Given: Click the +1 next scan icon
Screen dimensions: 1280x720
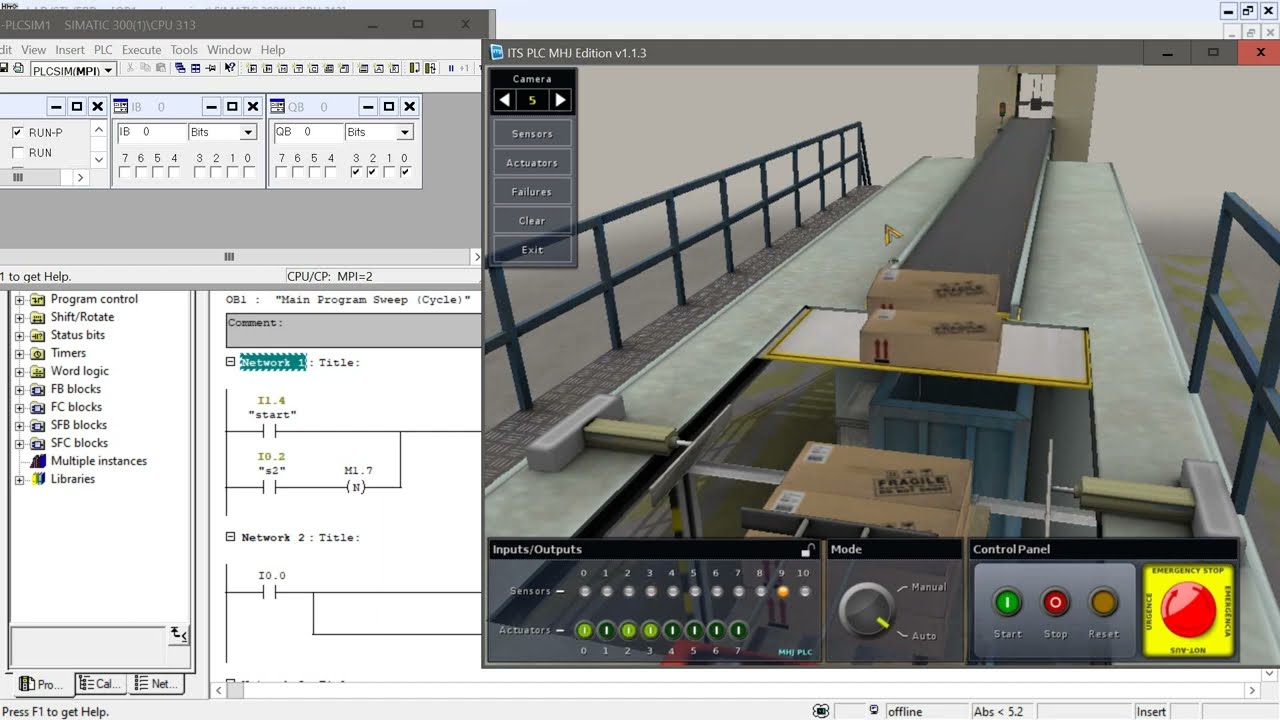Looking at the screenshot, I should pyautogui.click(x=464, y=68).
